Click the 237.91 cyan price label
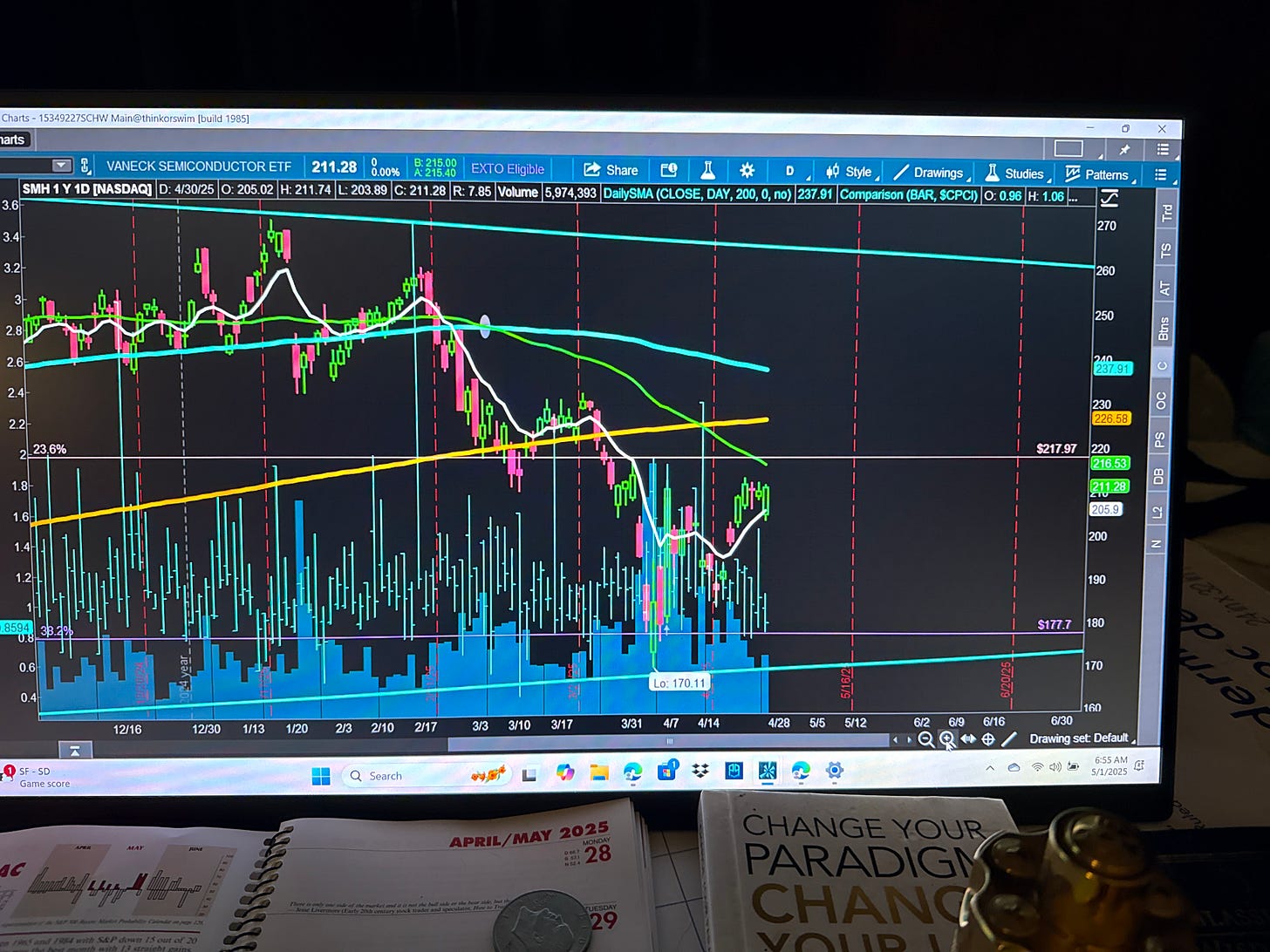1270x952 pixels. point(1111,369)
